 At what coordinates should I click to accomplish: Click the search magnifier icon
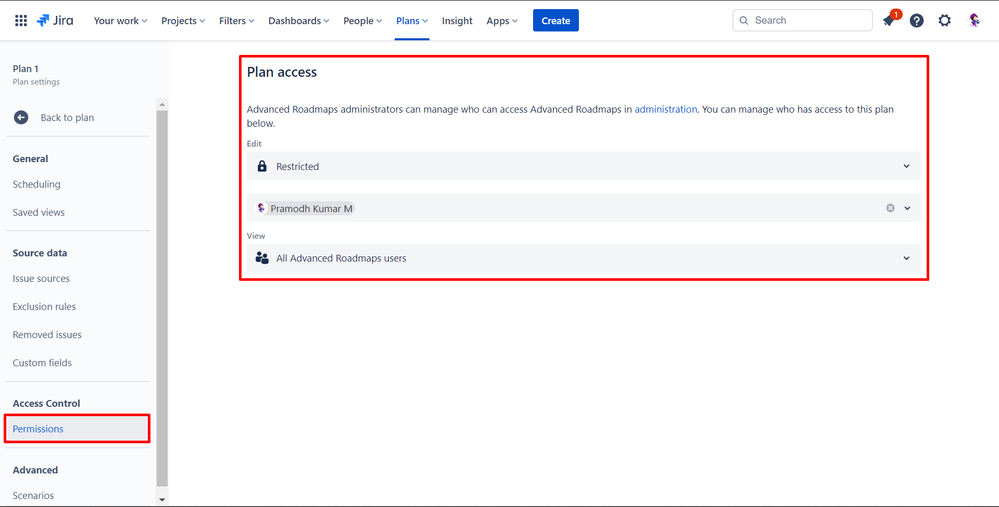[x=744, y=20]
